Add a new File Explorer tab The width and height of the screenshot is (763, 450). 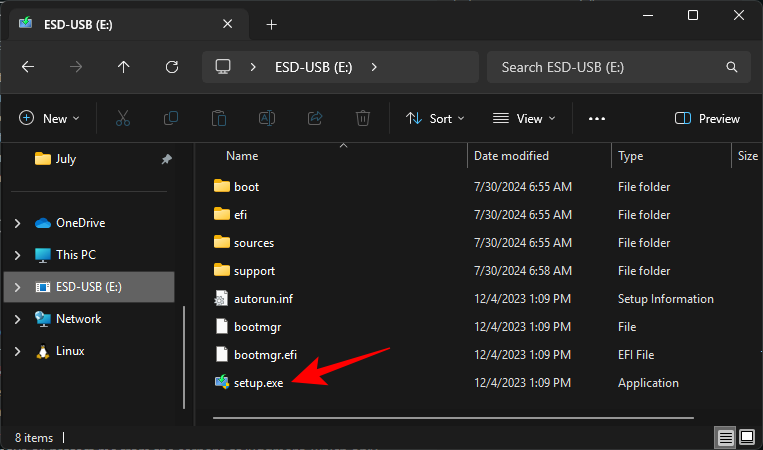coord(271,24)
